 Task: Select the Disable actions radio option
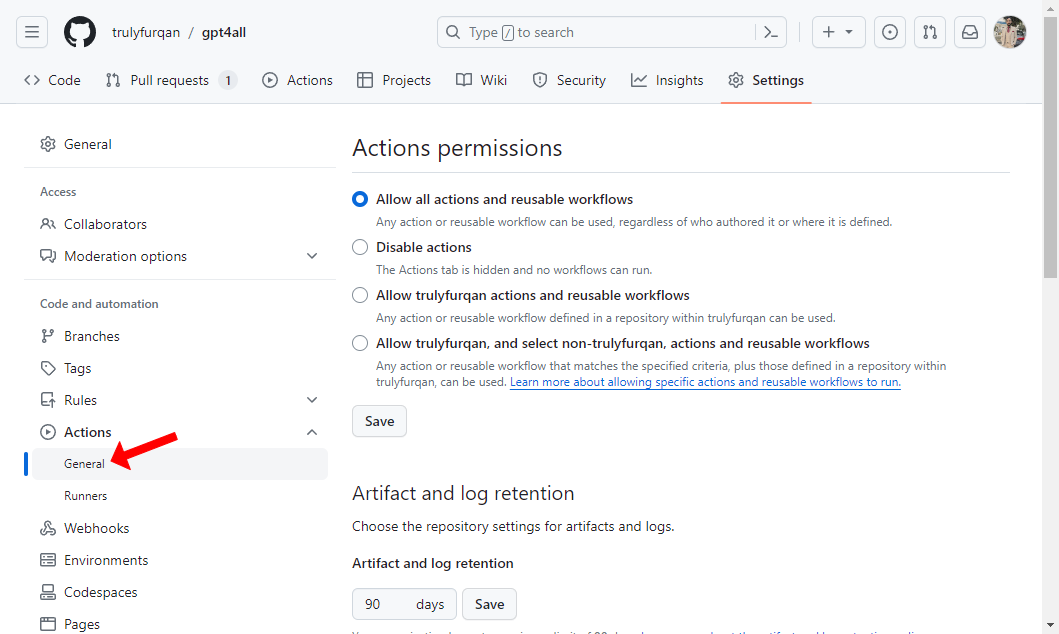point(360,247)
